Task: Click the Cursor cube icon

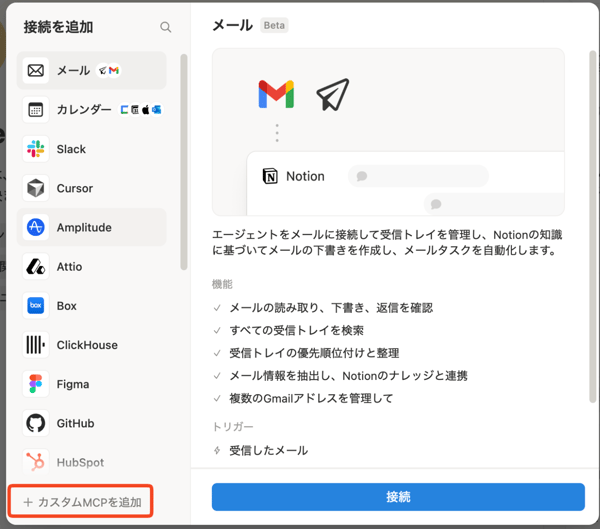Action: (x=36, y=188)
